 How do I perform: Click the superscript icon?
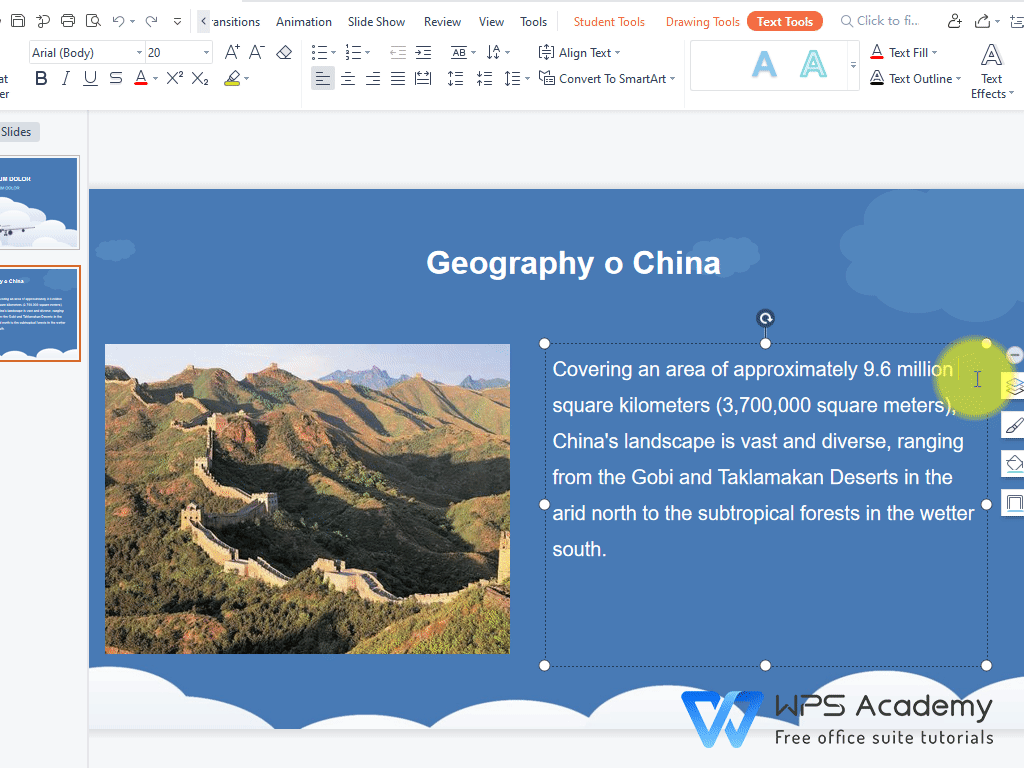pyautogui.click(x=174, y=79)
